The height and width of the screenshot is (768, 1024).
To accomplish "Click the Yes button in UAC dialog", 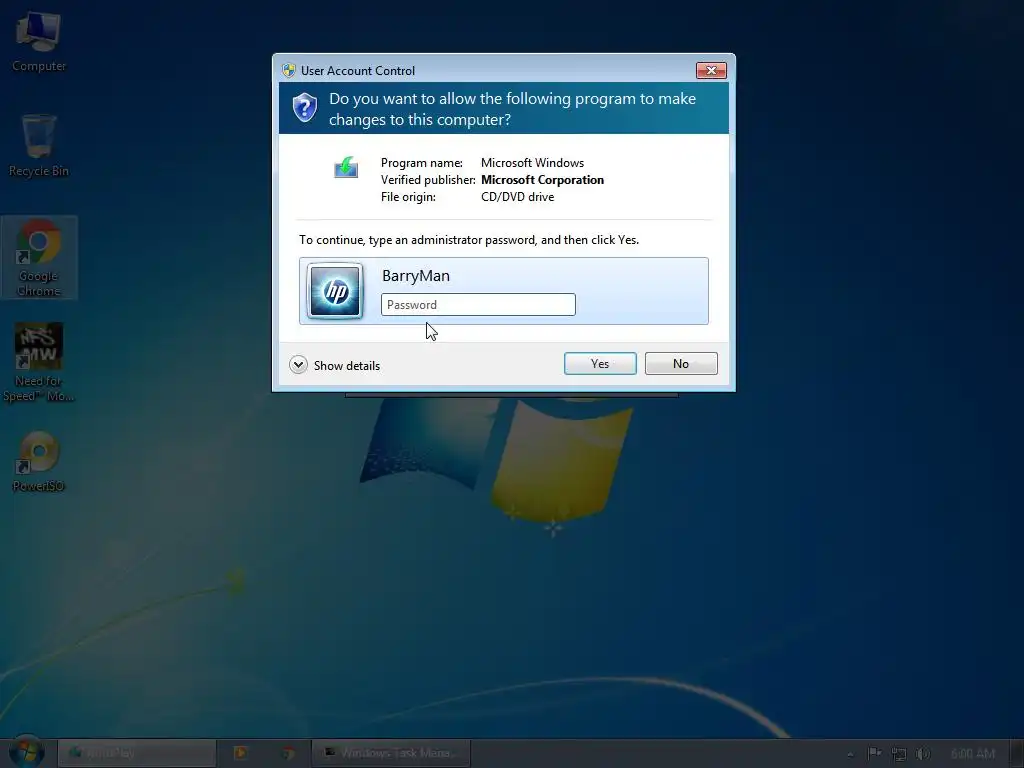I will 600,364.
